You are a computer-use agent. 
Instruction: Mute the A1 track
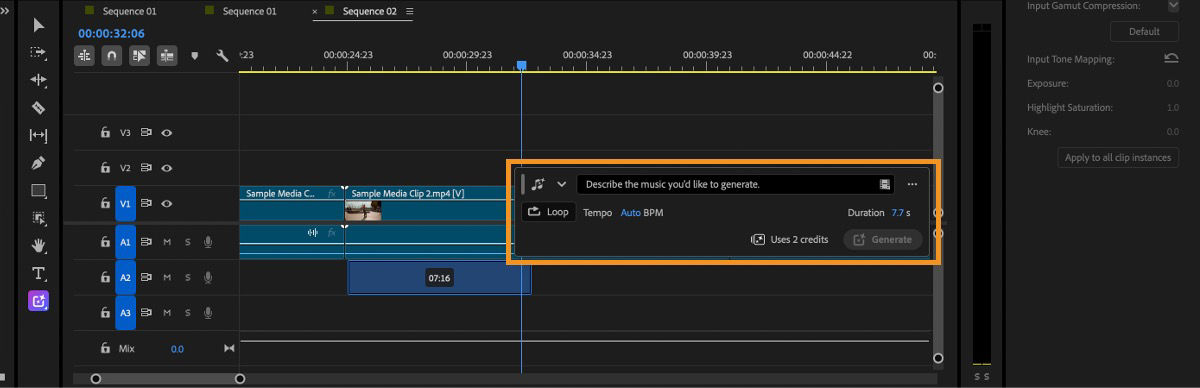click(167, 241)
